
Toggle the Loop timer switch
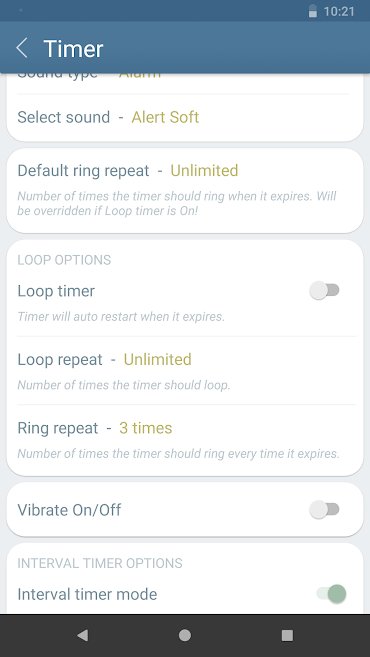tap(324, 290)
